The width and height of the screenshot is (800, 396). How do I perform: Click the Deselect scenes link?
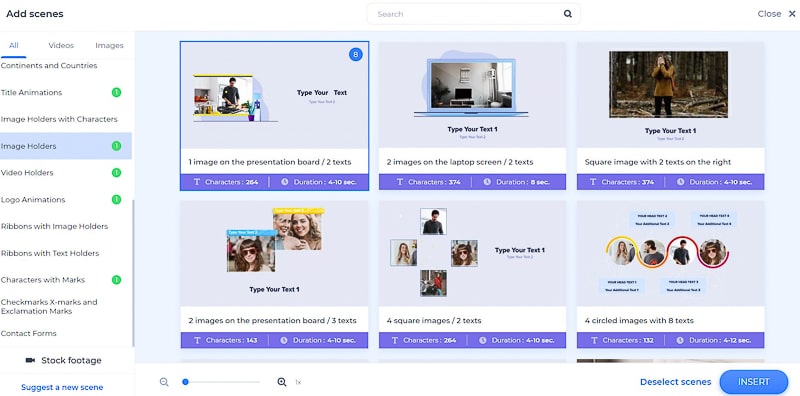676,382
